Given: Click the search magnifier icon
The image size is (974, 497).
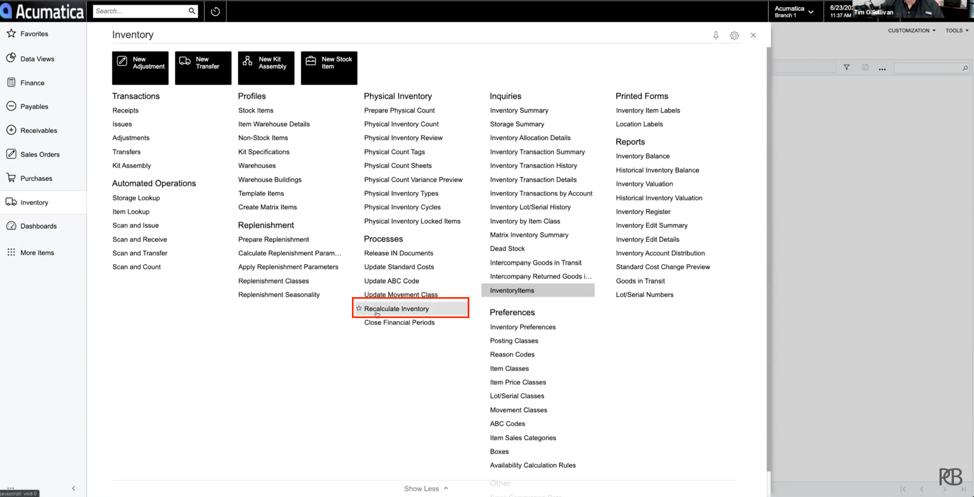Looking at the screenshot, I should 192,11.
